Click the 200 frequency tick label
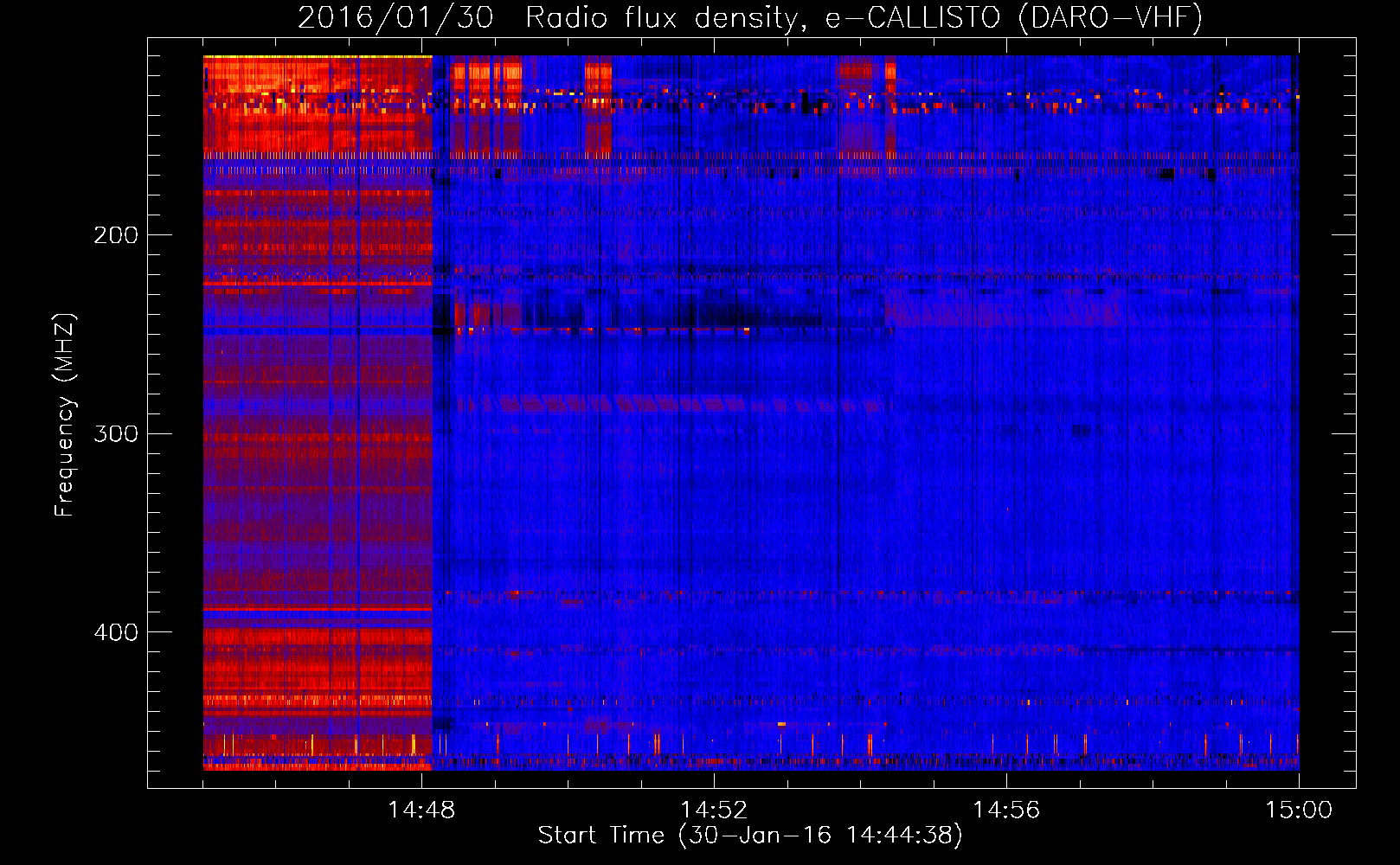This screenshot has width=1400, height=865. [x=116, y=235]
